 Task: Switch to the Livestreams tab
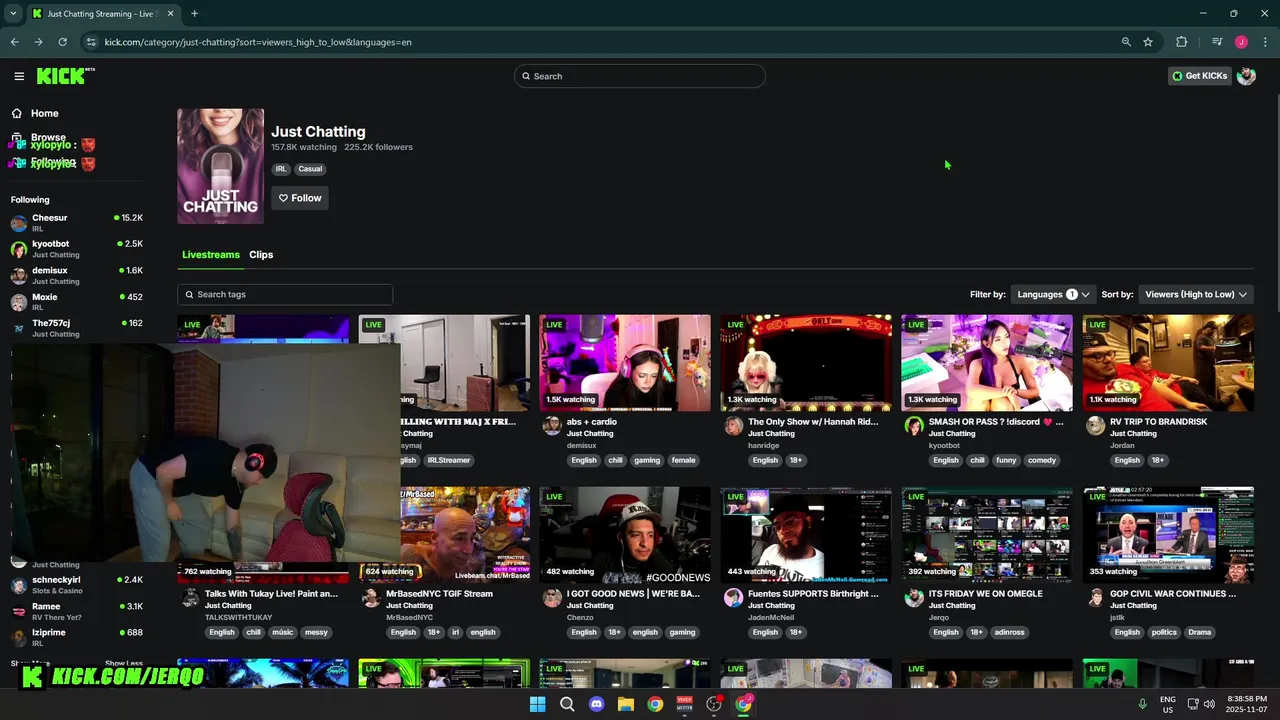pos(211,255)
